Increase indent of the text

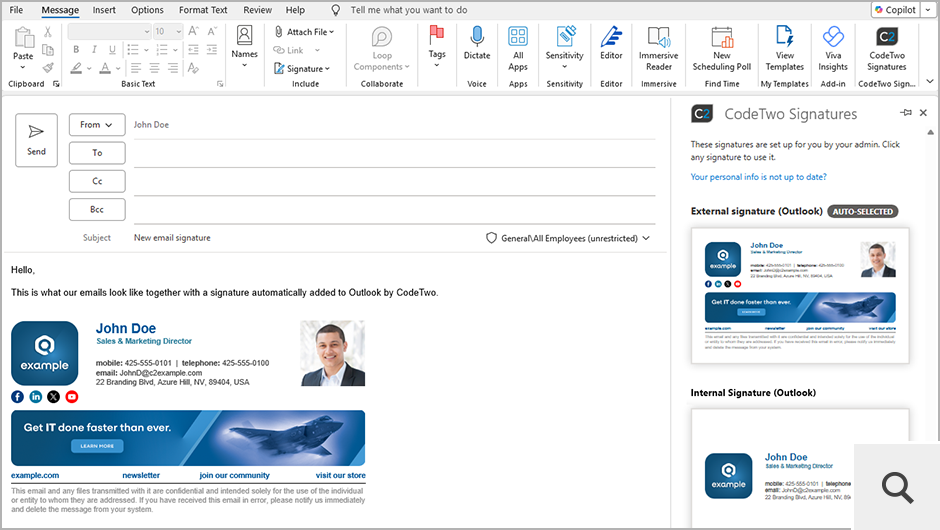point(212,50)
